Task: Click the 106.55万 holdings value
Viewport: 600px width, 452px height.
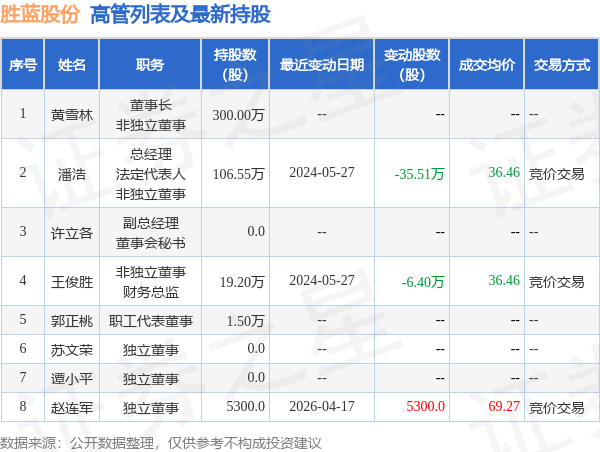Action: (238, 174)
